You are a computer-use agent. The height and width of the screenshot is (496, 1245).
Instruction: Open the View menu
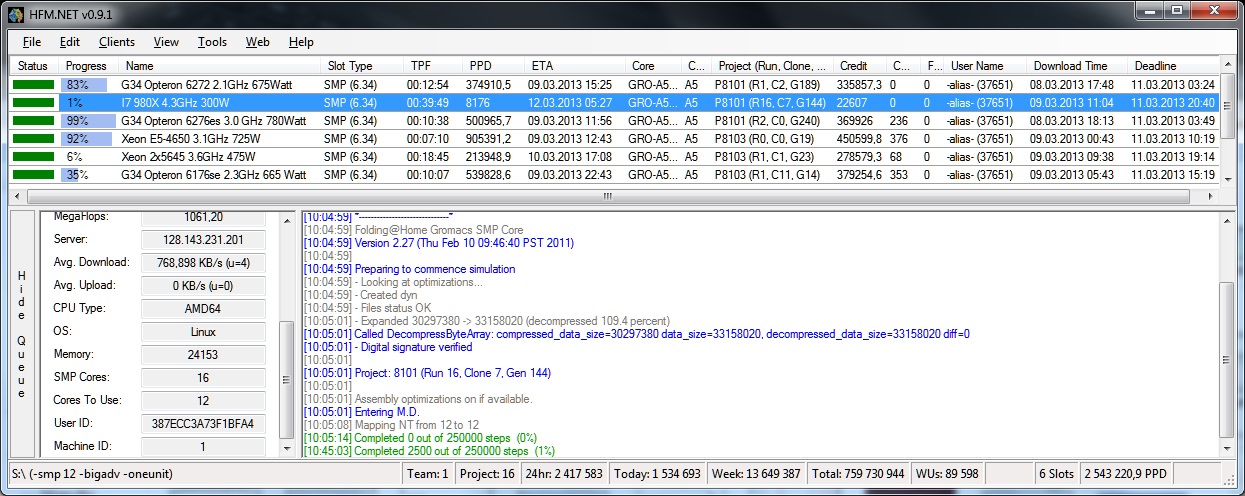click(166, 42)
